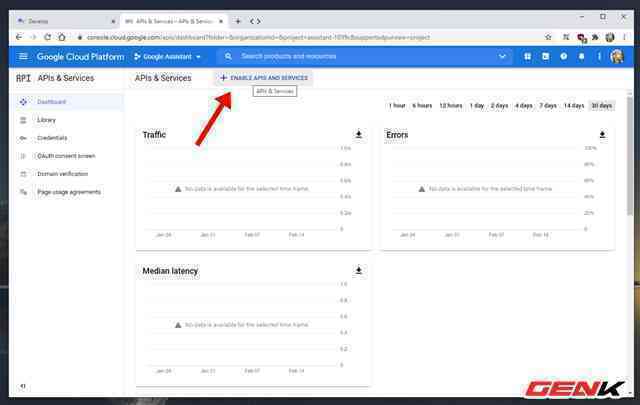640x405 pixels.
Task: Click the search magnifier icon
Action: pos(228,56)
